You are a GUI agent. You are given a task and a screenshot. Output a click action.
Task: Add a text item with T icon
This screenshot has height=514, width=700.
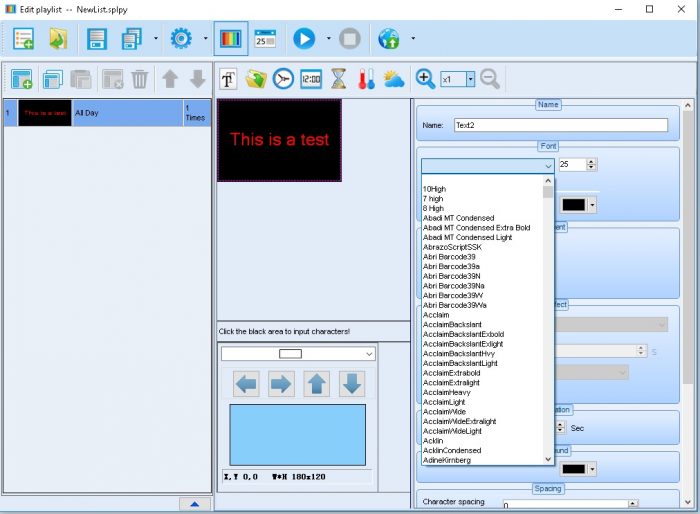click(229, 79)
